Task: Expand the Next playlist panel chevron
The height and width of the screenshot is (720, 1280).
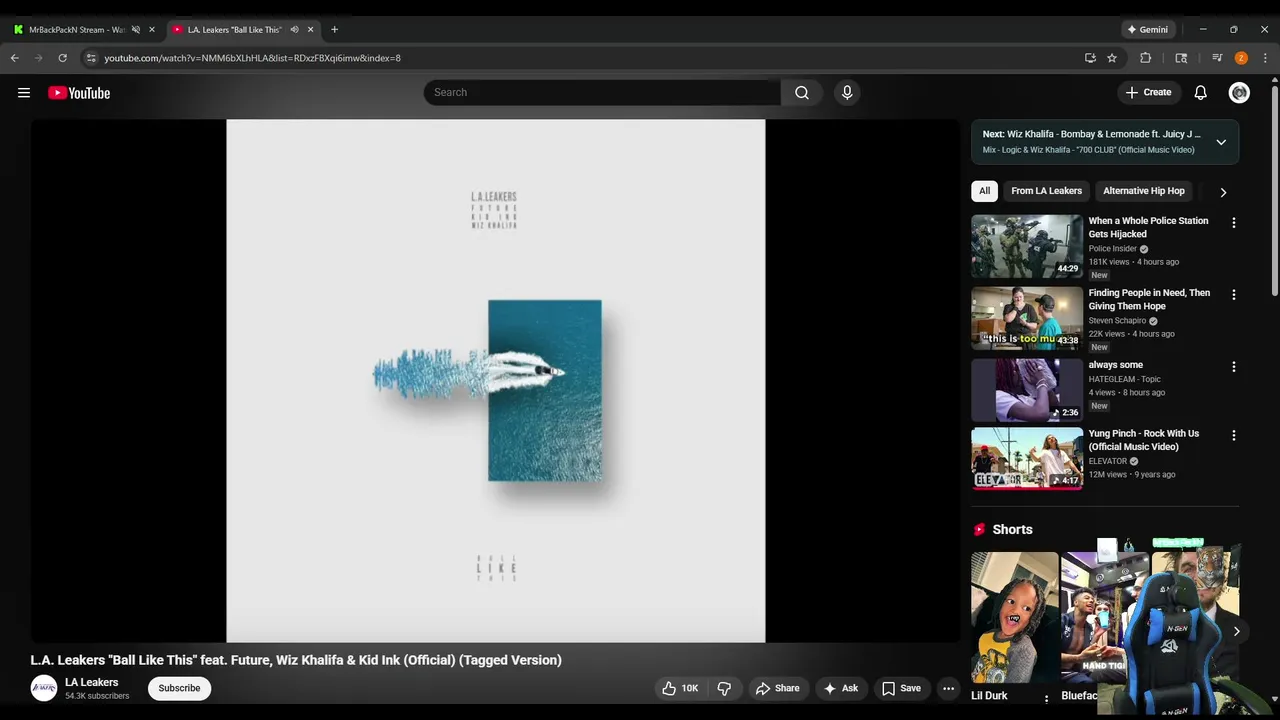Action: (x=1221, y=142)
